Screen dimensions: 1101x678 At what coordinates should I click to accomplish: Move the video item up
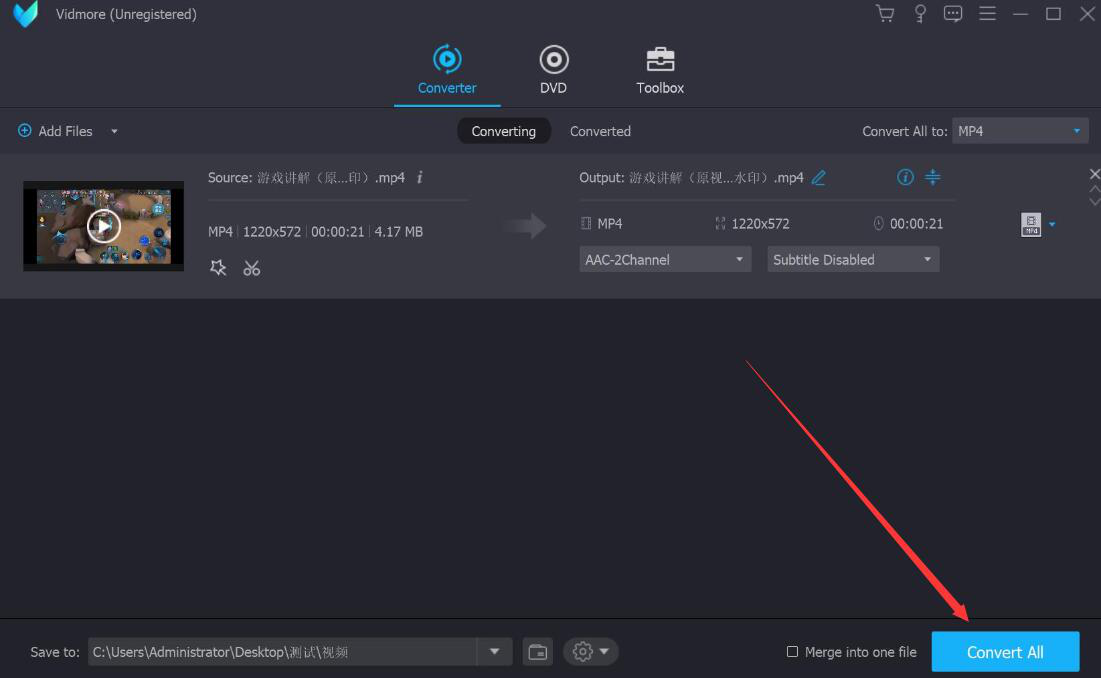1094,189
